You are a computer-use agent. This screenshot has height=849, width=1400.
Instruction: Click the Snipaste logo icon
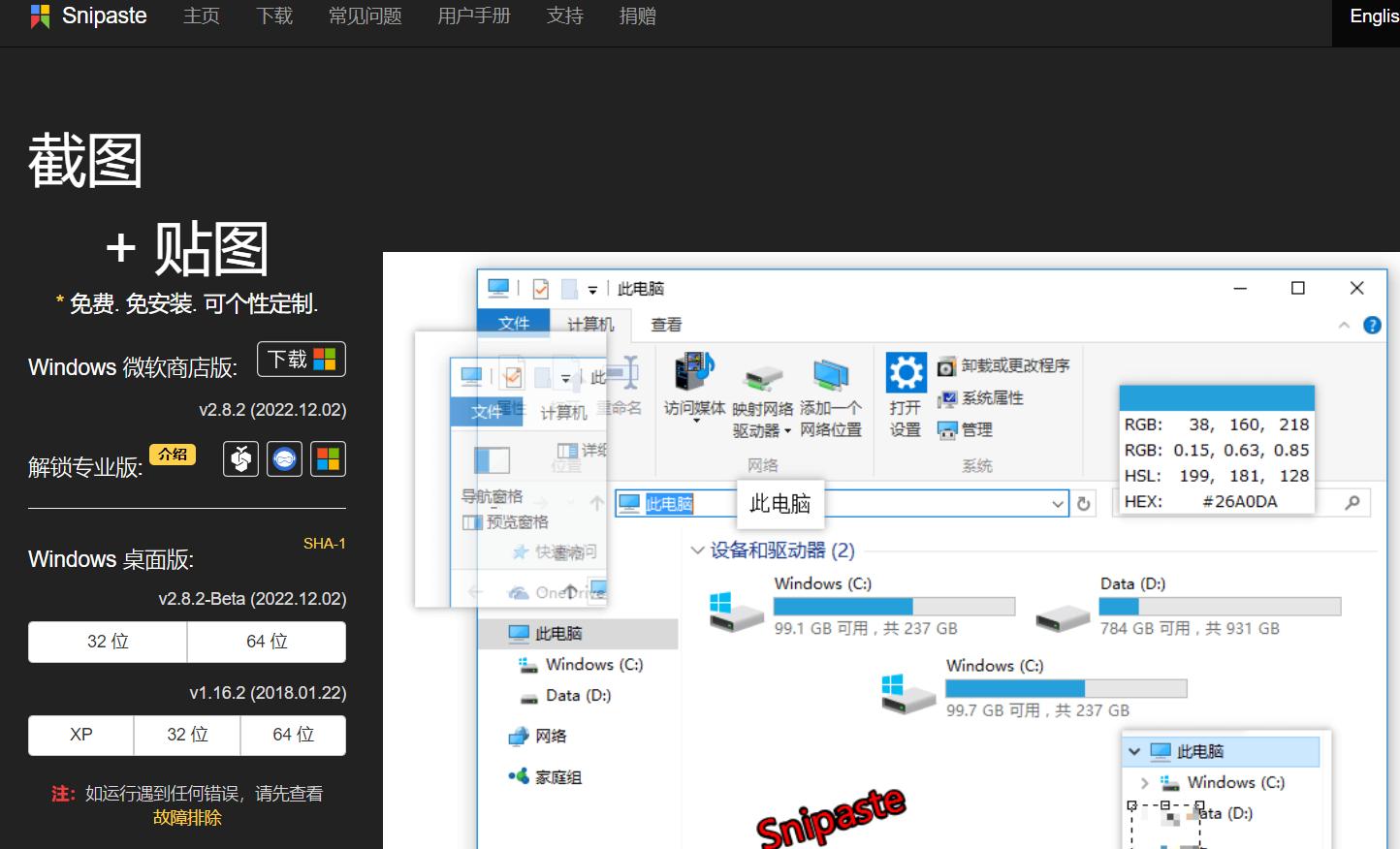tap(40, 16)
